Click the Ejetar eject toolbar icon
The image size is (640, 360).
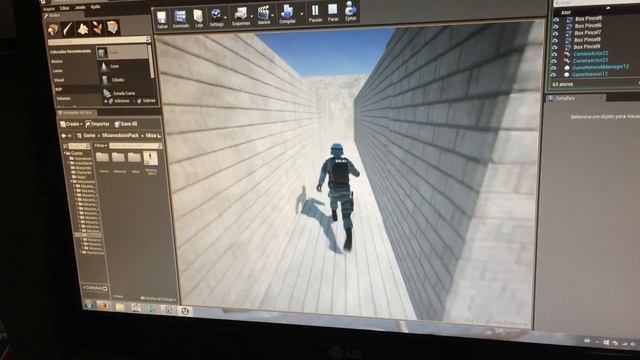pyautogui.click(x=351, y=11)
